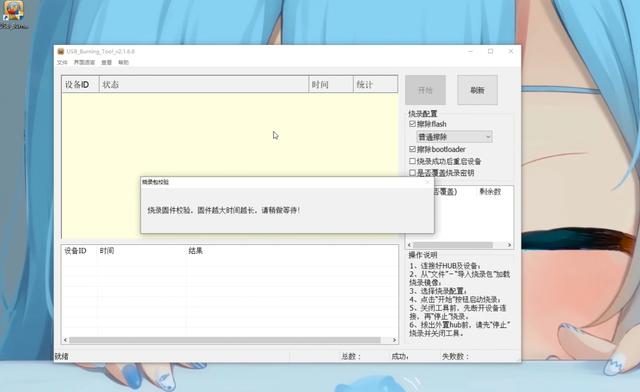Click the 刷新 button

click(x=477, y=90)
